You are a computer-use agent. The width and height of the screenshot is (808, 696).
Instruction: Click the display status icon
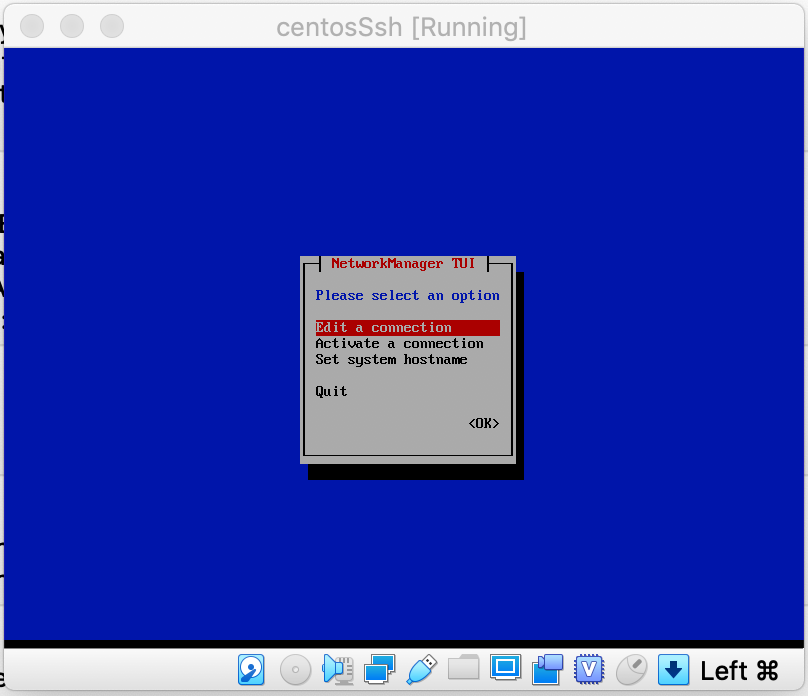click(506, 670)
